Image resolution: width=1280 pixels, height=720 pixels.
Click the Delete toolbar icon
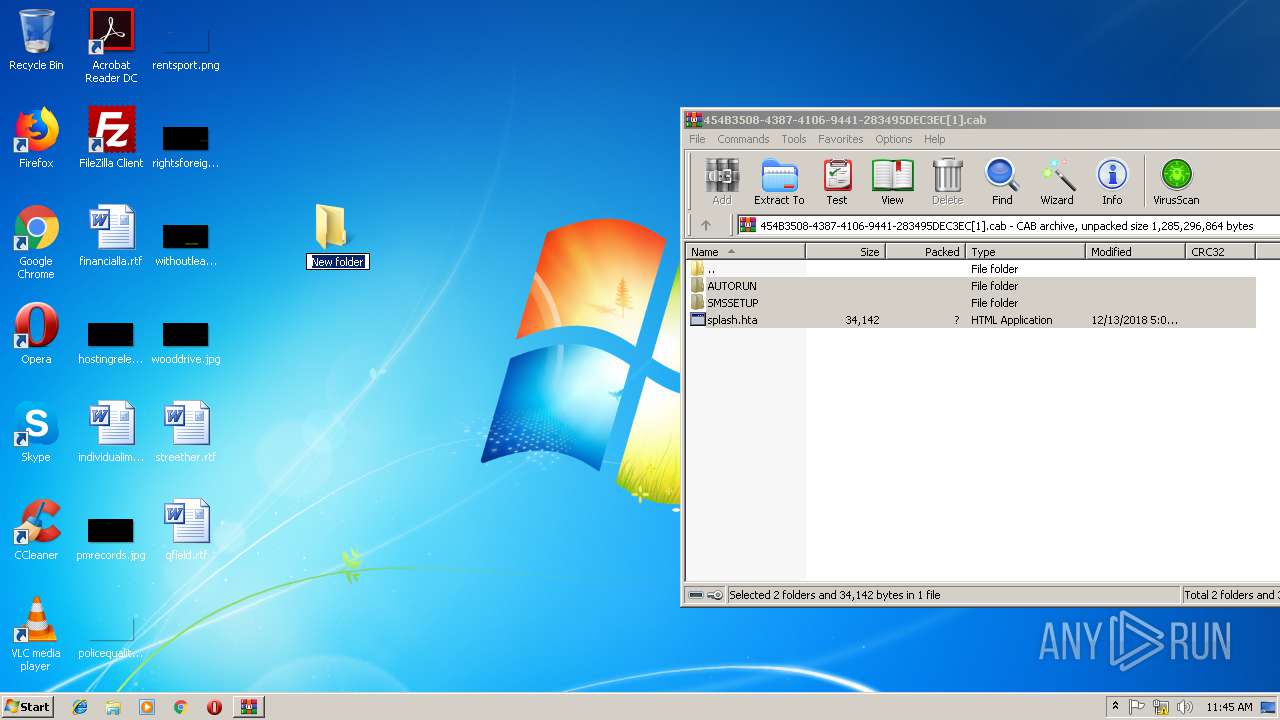(x=947, y=181)
